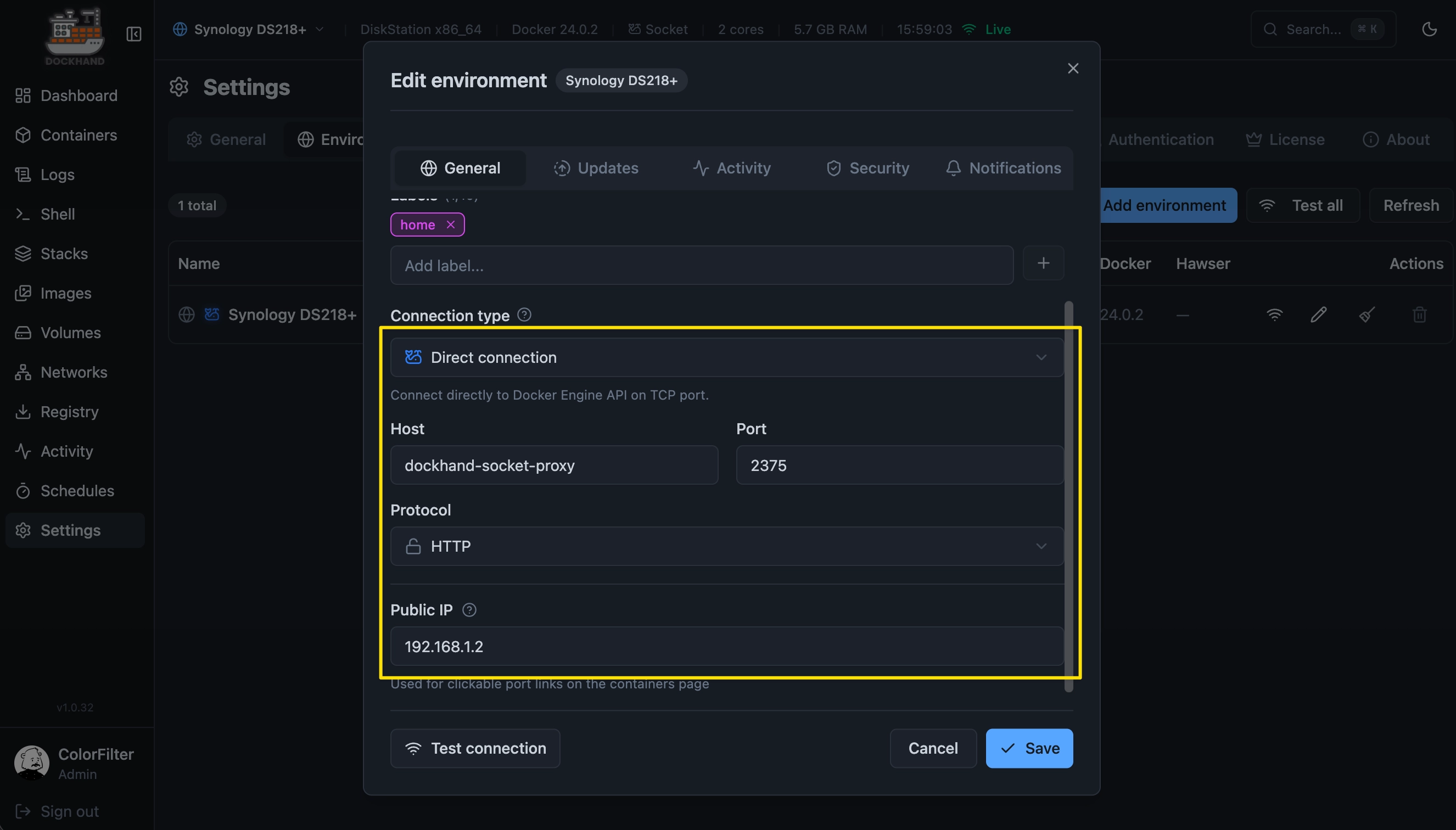Click Synology DS218+ badge in dialog title
The height and width of the screenshot is (830, 1456).
[621, 80]
